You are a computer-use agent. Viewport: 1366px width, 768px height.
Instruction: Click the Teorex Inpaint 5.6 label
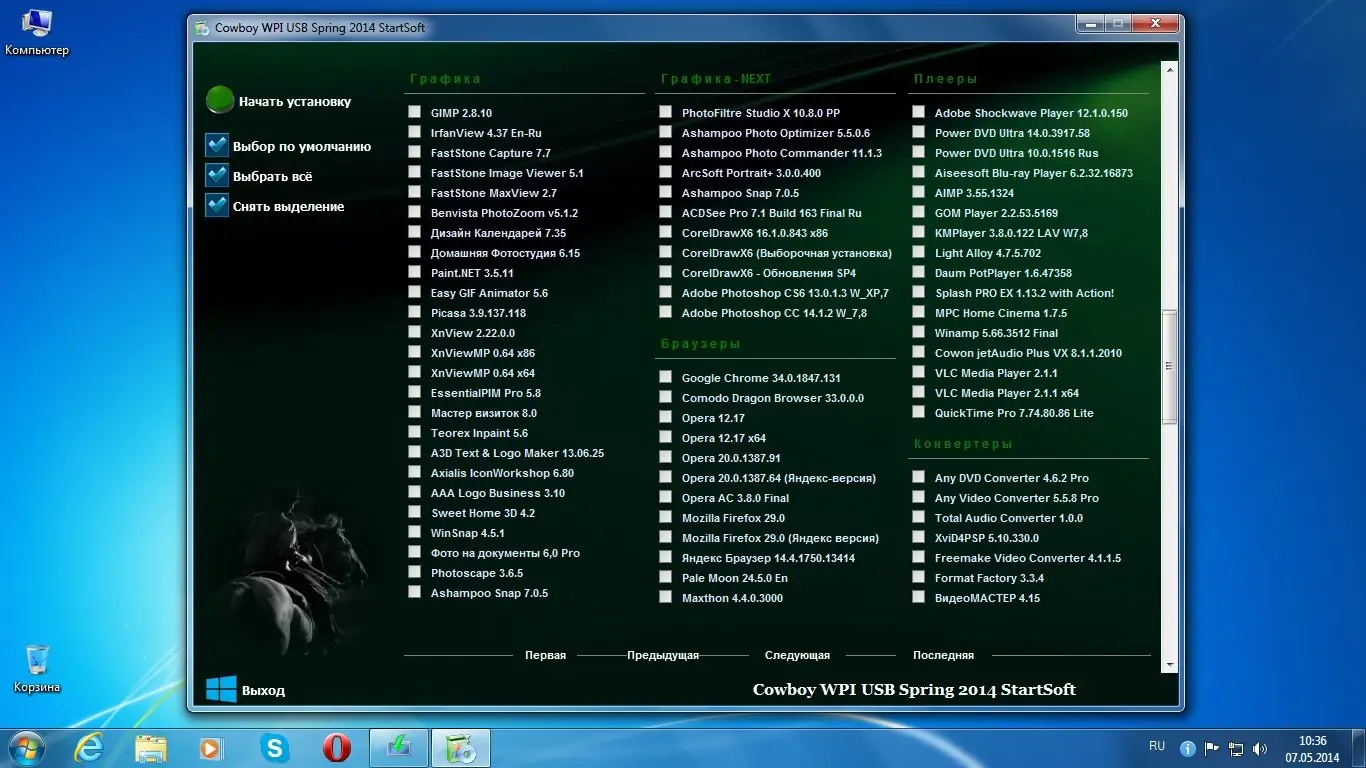pos(479,433)
